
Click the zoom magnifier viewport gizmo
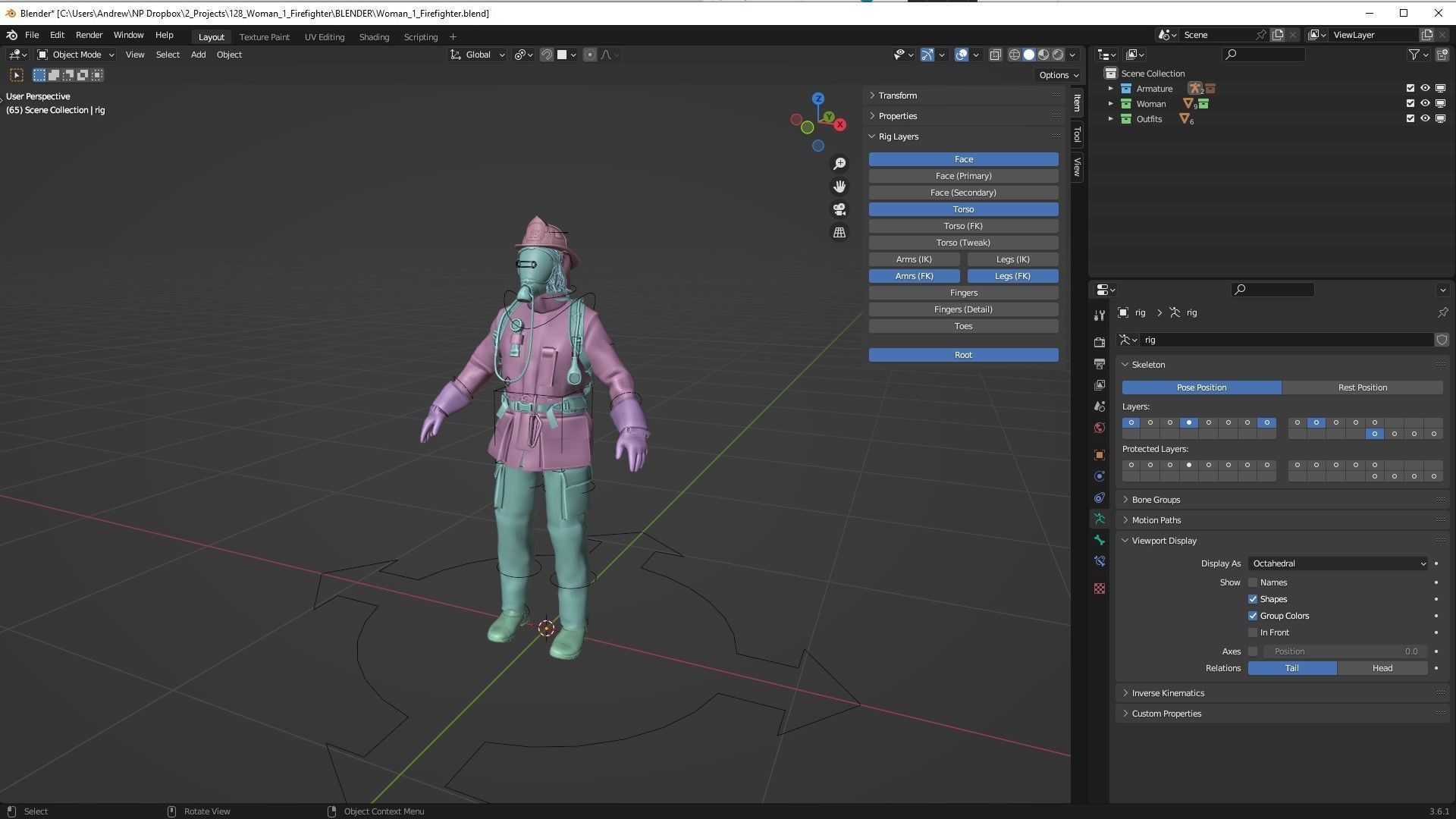coord(839,164)
